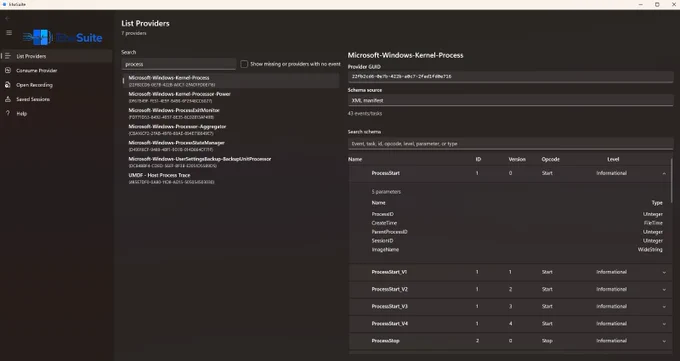Click the ProcessID parameter row
Screen dimensions: 680x361
517,214
